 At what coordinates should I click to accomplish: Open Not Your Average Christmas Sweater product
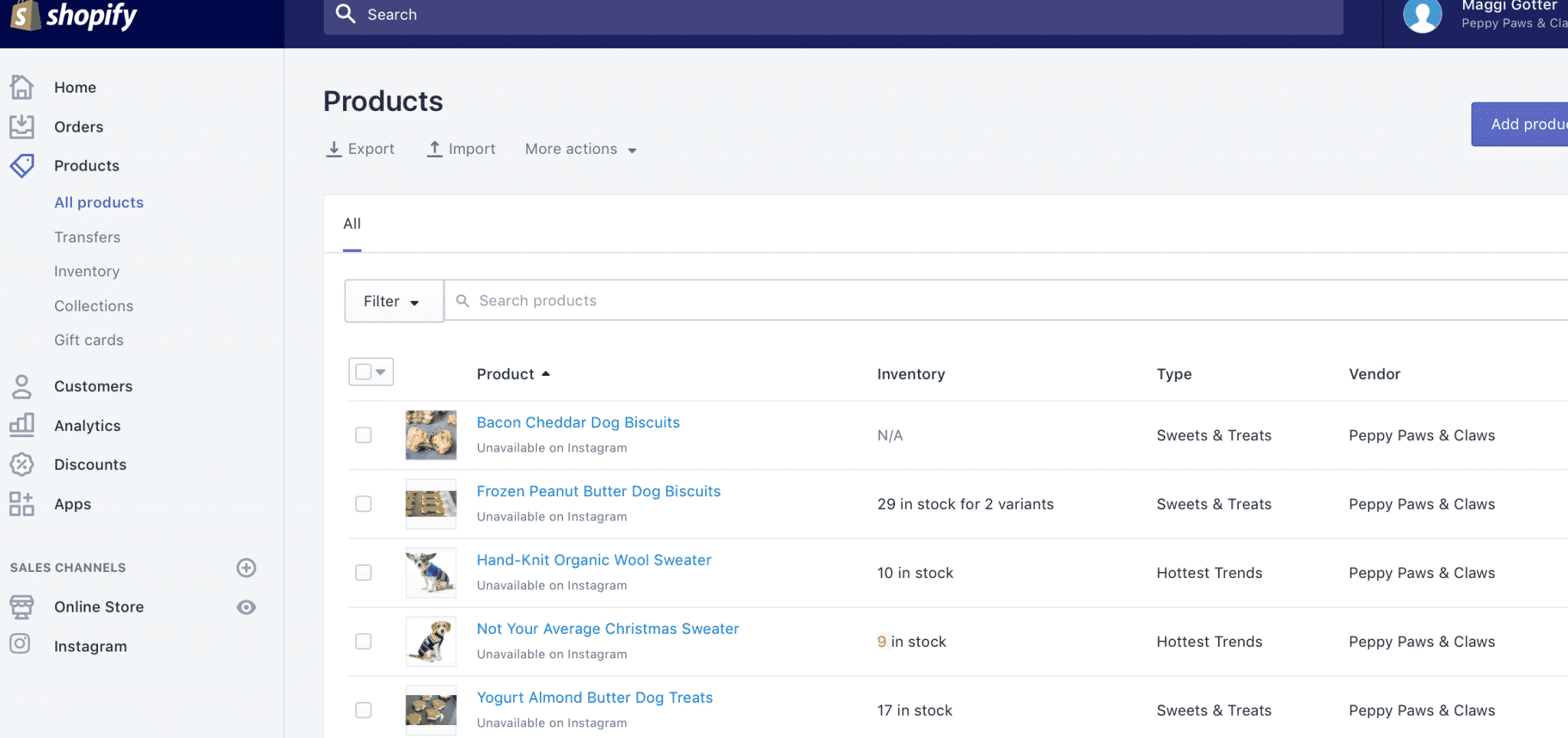click(x=608, y=629)
